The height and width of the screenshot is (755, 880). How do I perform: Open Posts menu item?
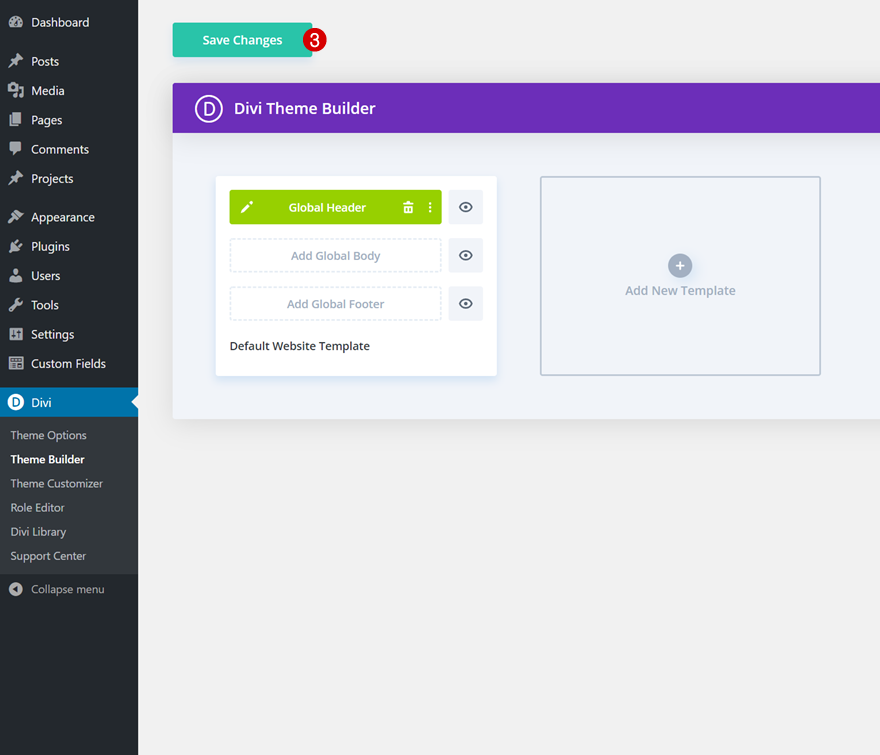click(45, 61)
